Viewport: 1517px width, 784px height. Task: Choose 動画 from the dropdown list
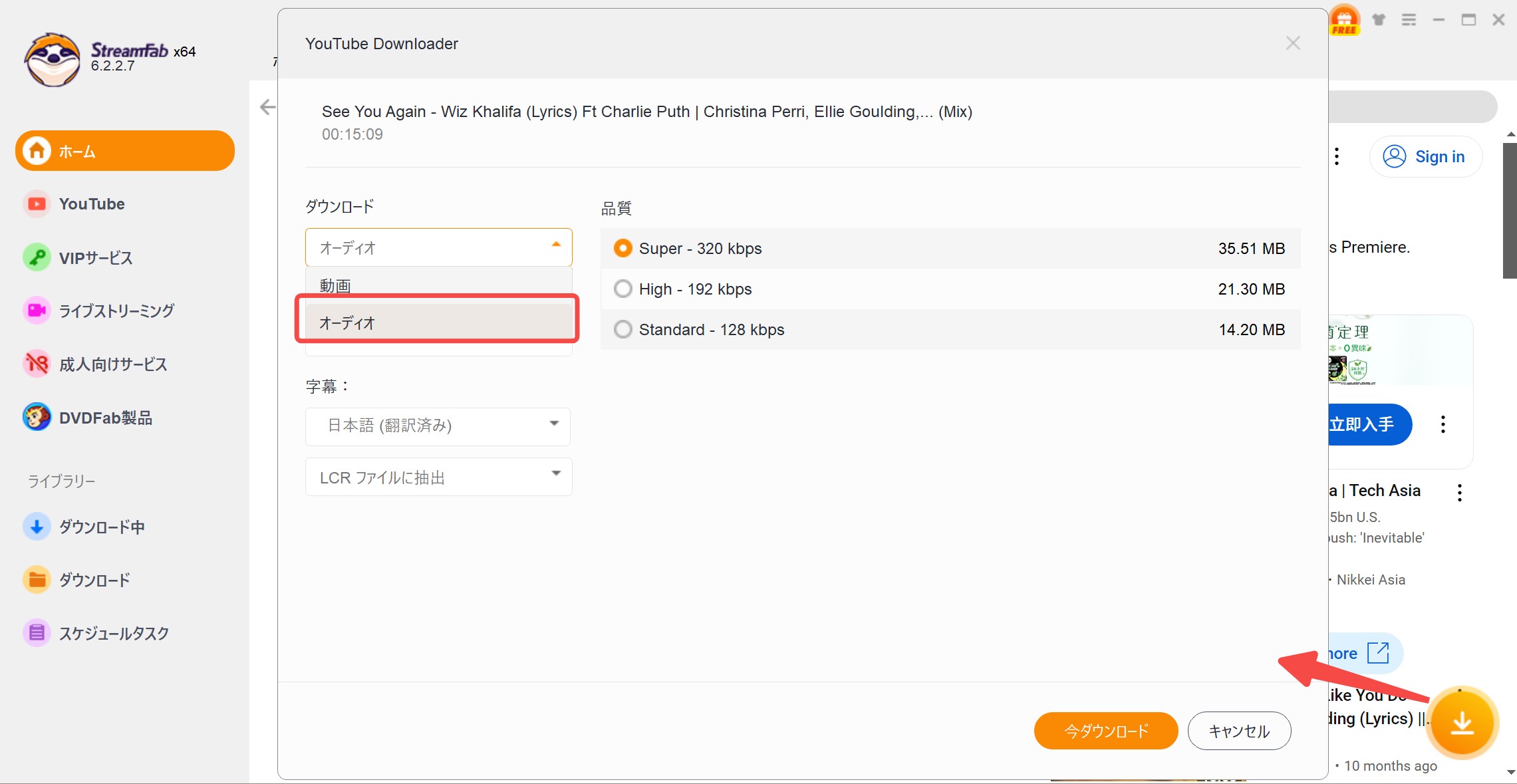point(439,286)
